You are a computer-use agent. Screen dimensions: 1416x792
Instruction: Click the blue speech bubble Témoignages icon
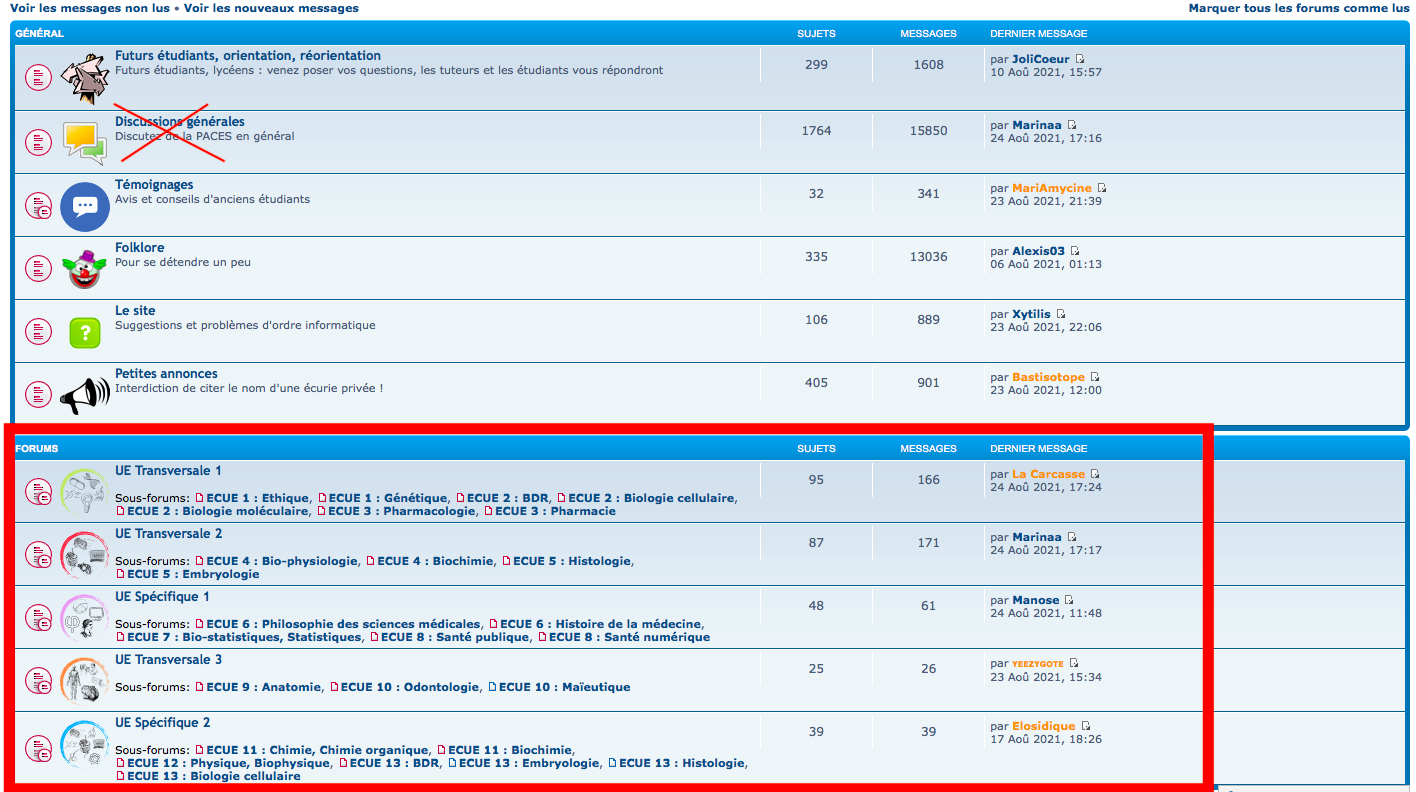tap(85, 206)
